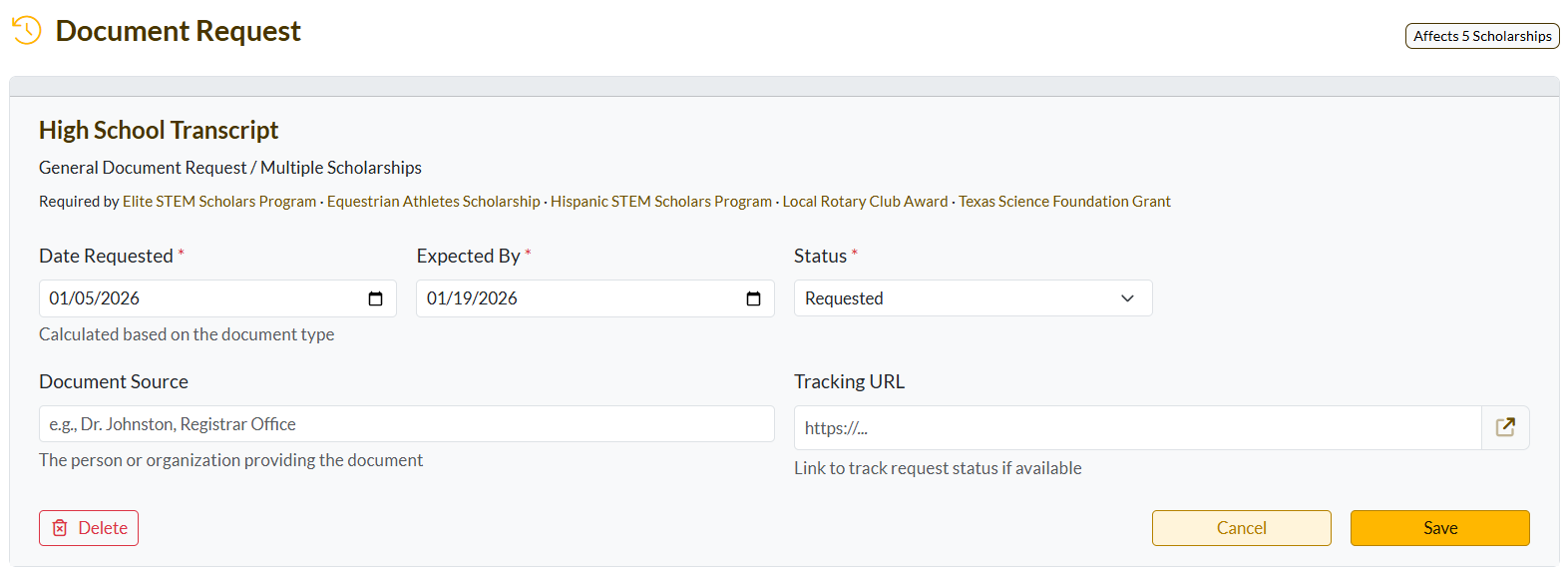Click the Affects 5 Scholarships badge
This screenshot has height=575, width=1568.
1482,36
